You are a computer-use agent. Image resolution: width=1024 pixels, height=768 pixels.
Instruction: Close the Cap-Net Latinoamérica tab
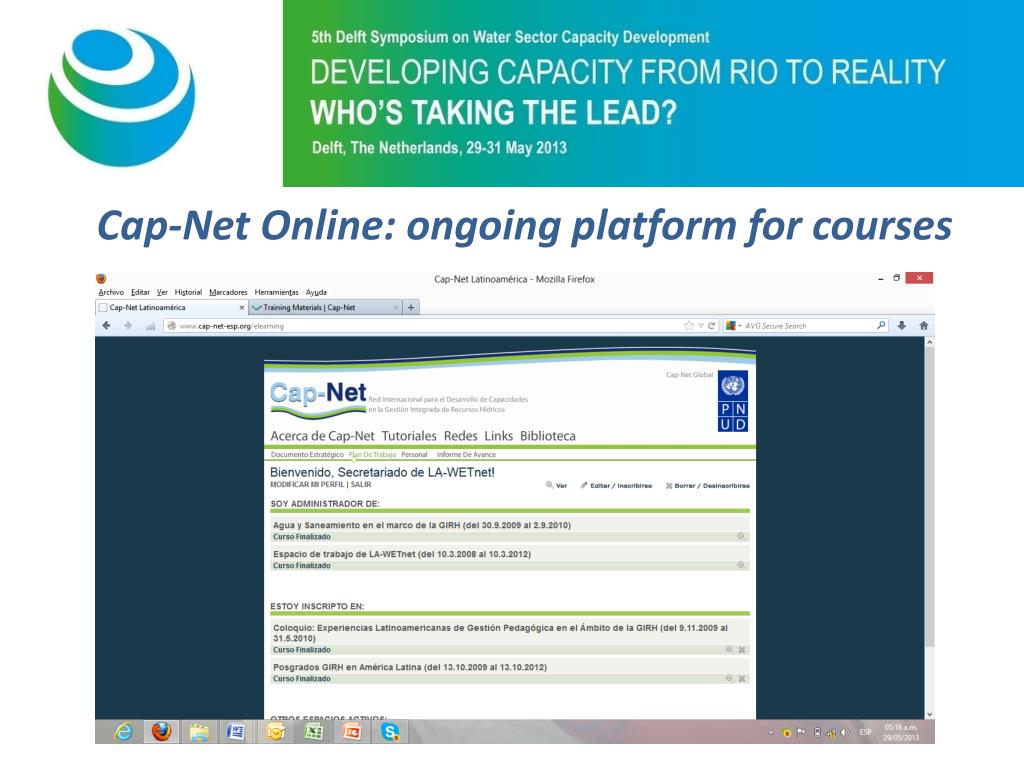pos(242,308)
